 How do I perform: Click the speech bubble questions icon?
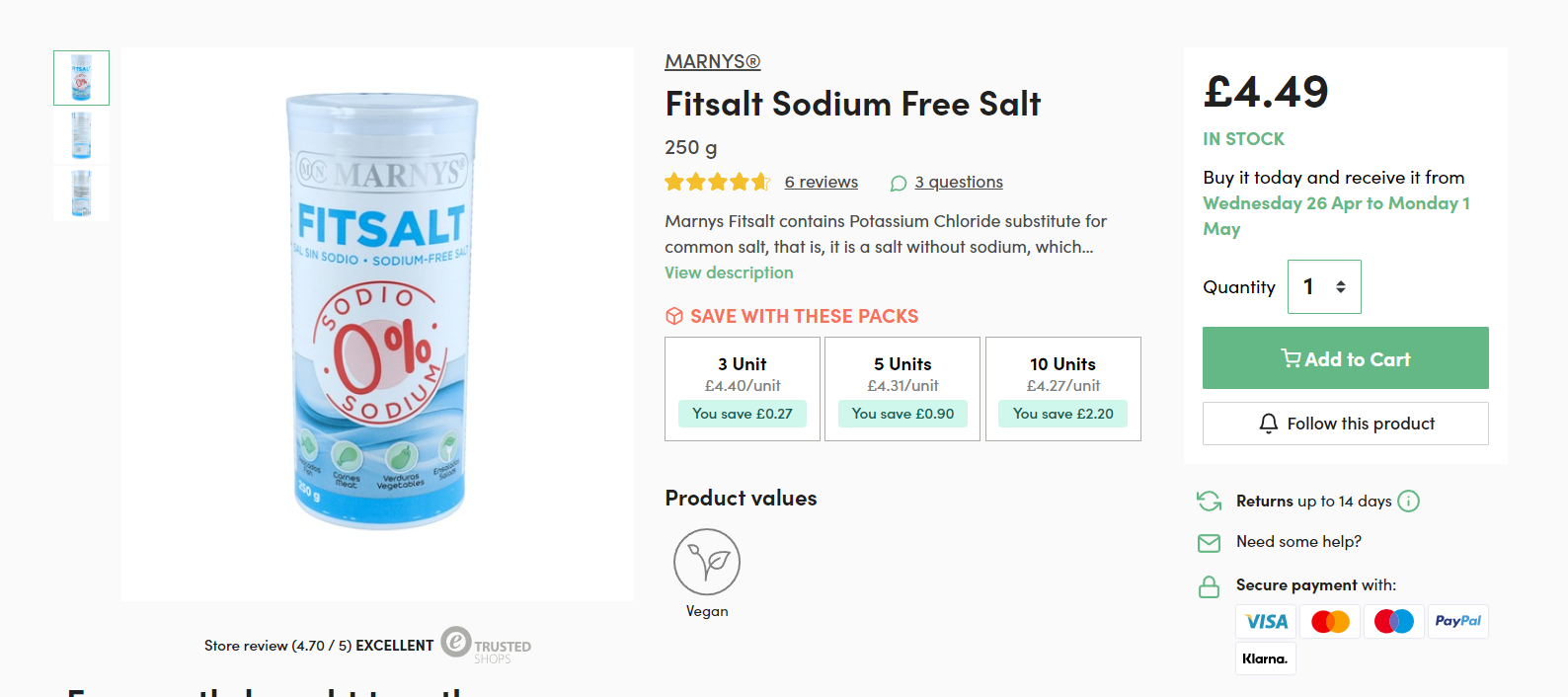coord(899,184)
